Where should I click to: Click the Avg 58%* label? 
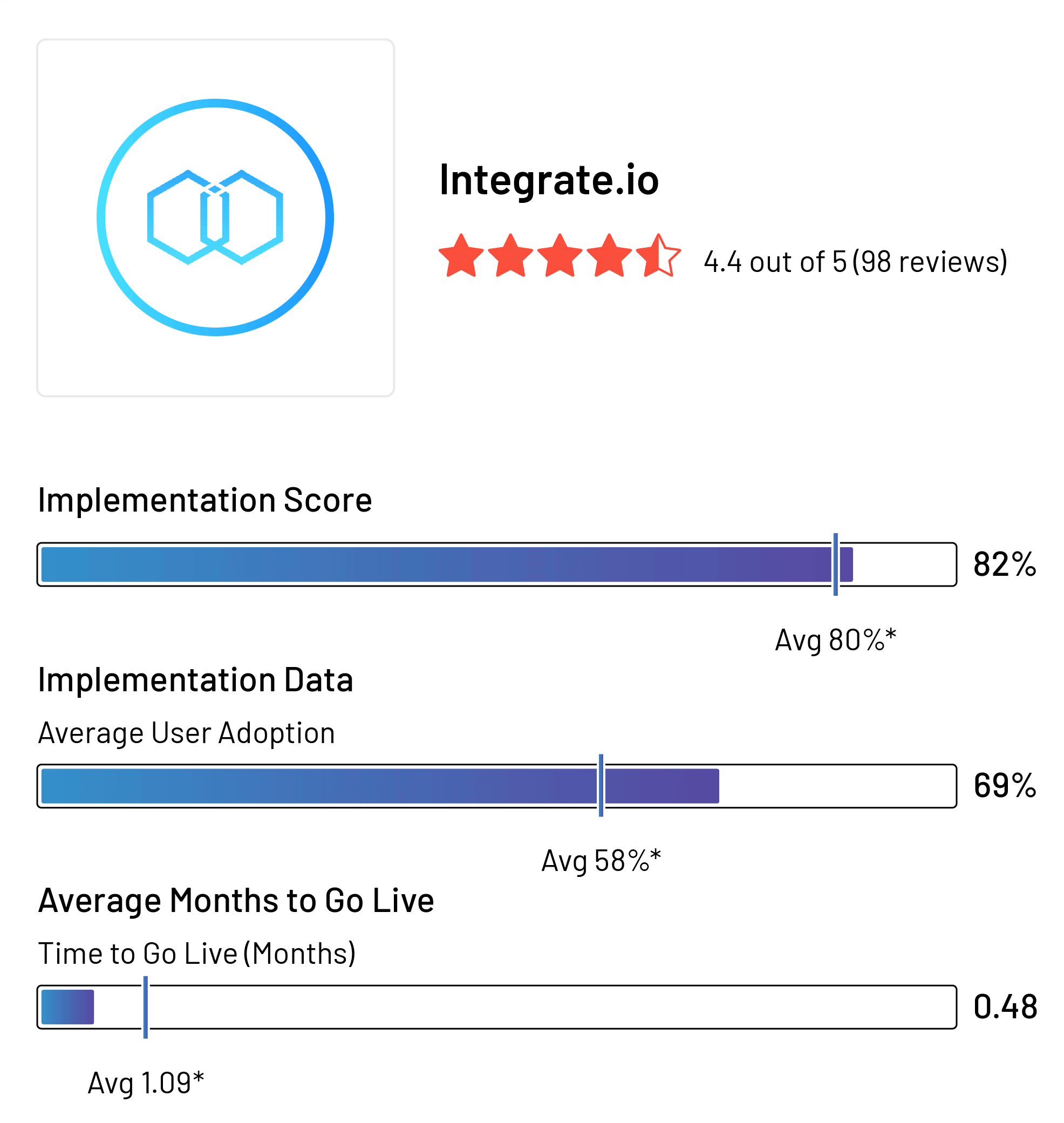point(601,860)
